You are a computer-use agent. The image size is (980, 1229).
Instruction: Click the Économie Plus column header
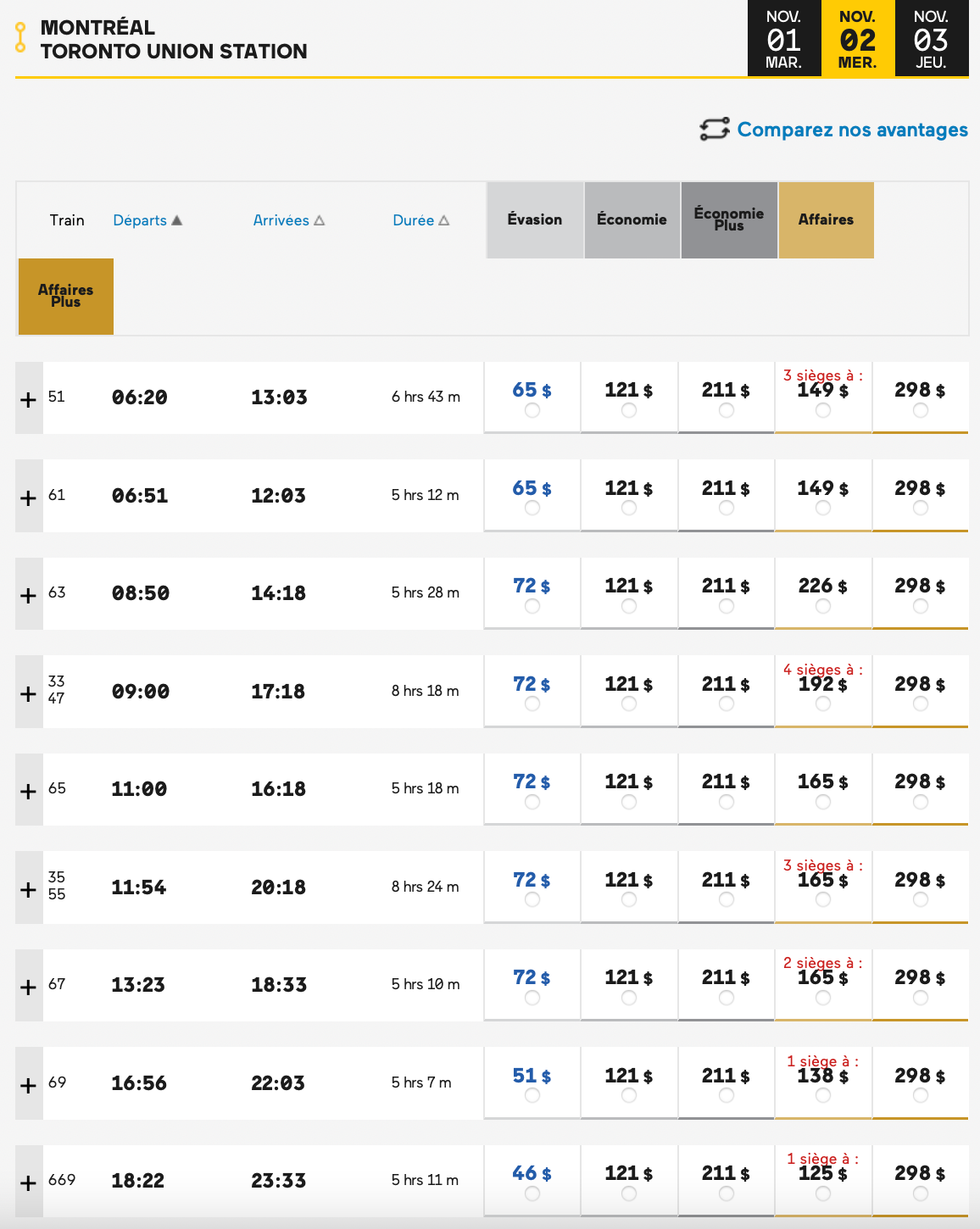(729, 220)
